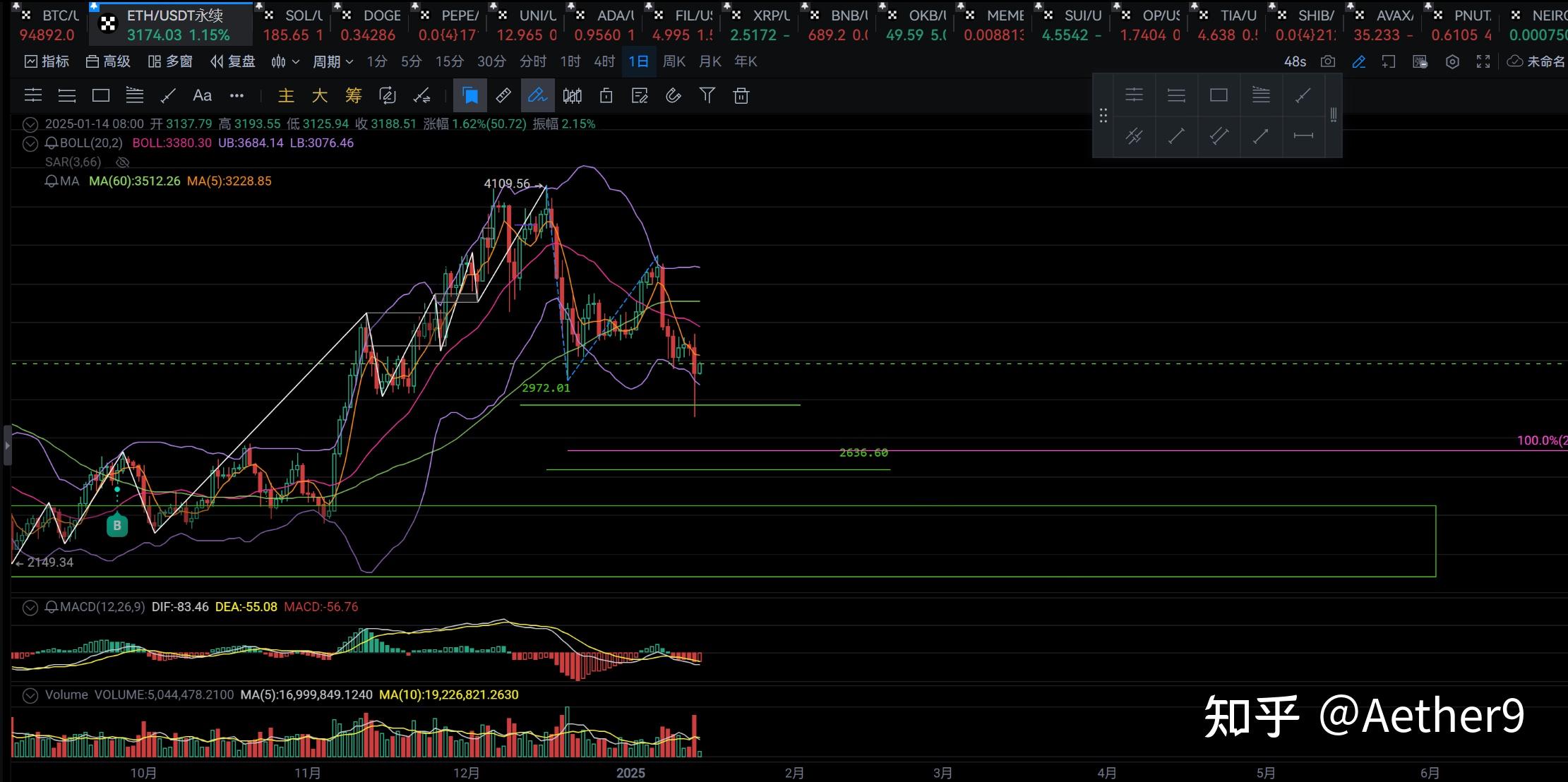1568x782 pixels.
Task: Select the ruler measure tool
Action: click(x=503, y=95)
